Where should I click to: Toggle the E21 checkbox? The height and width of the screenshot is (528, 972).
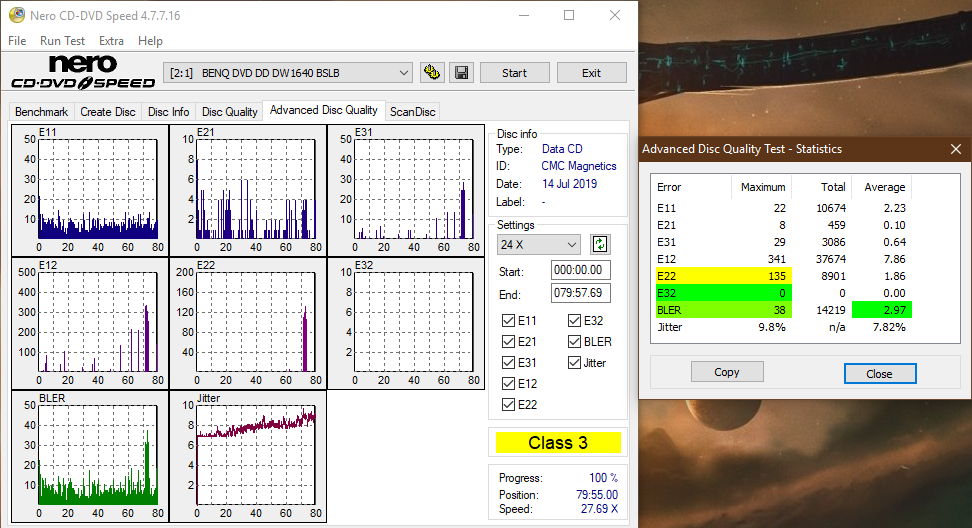pyautogui.click(x=508, y=341)
